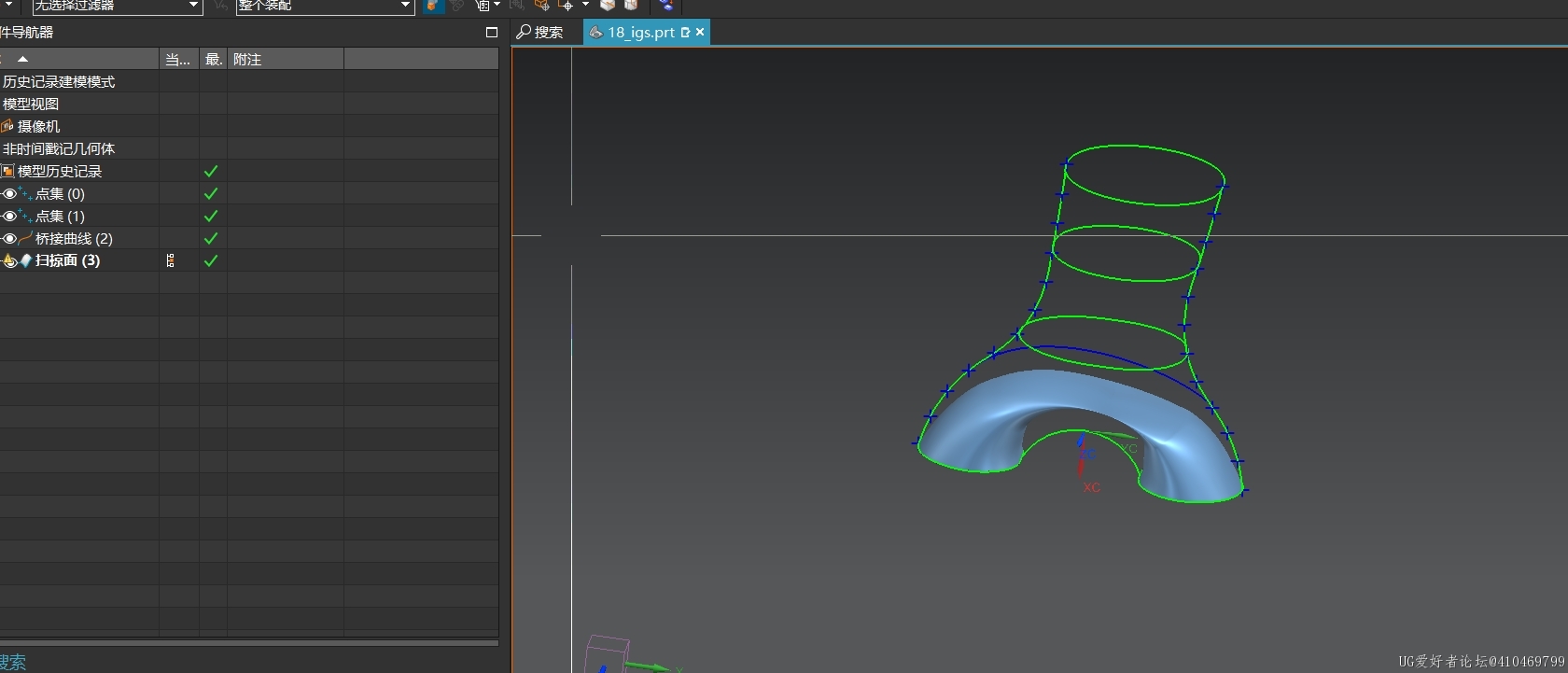This screenshot has width=1568, height=673.
Task: Click the XC coordinate axis label
Action: pyautogui.click(x=1091, y=487)
